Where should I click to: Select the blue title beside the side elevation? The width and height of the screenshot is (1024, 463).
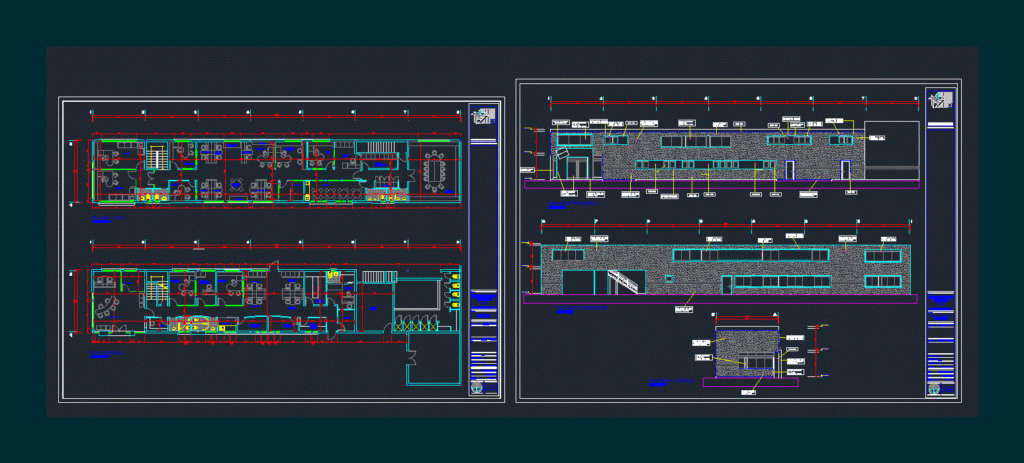[x=671, y=382]
